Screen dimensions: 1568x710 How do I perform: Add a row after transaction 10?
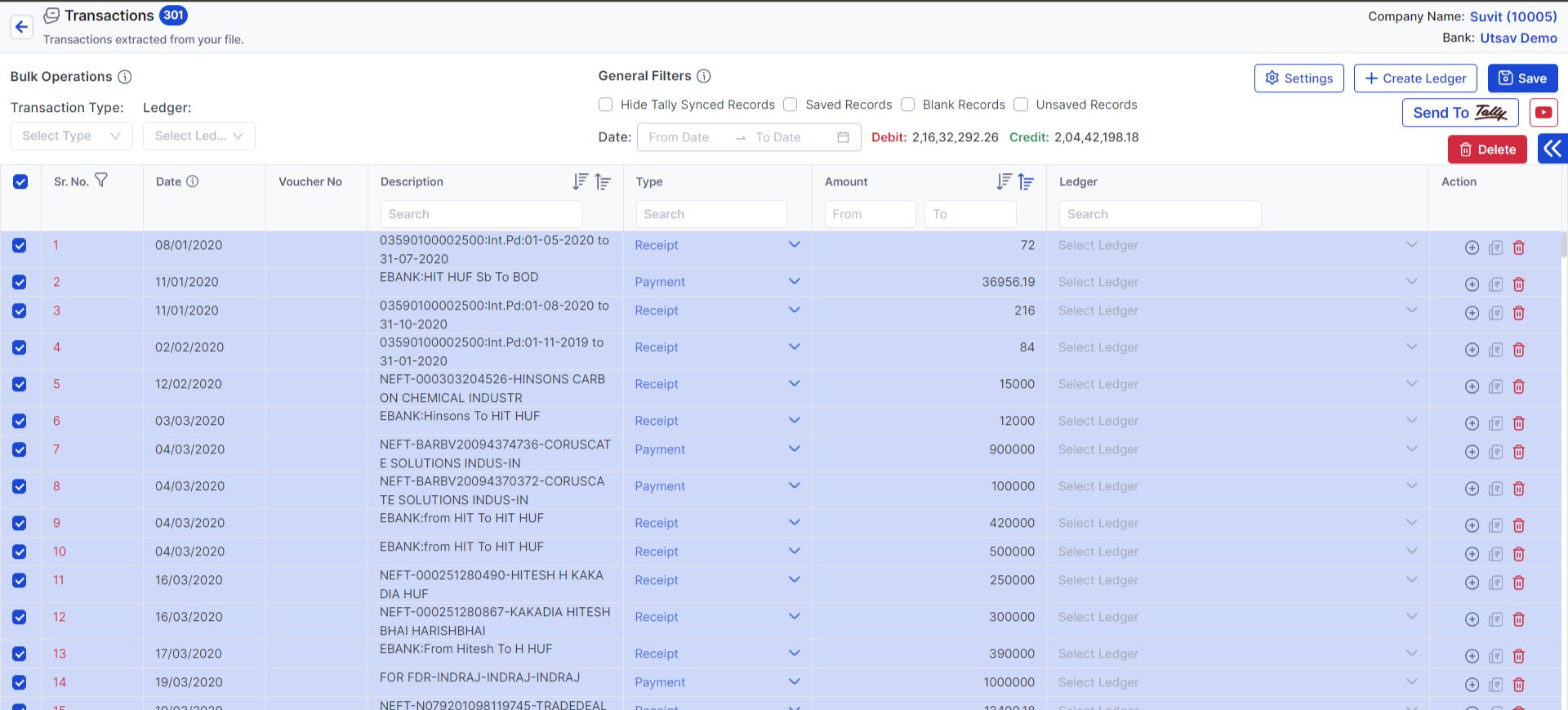[1472, 554]
